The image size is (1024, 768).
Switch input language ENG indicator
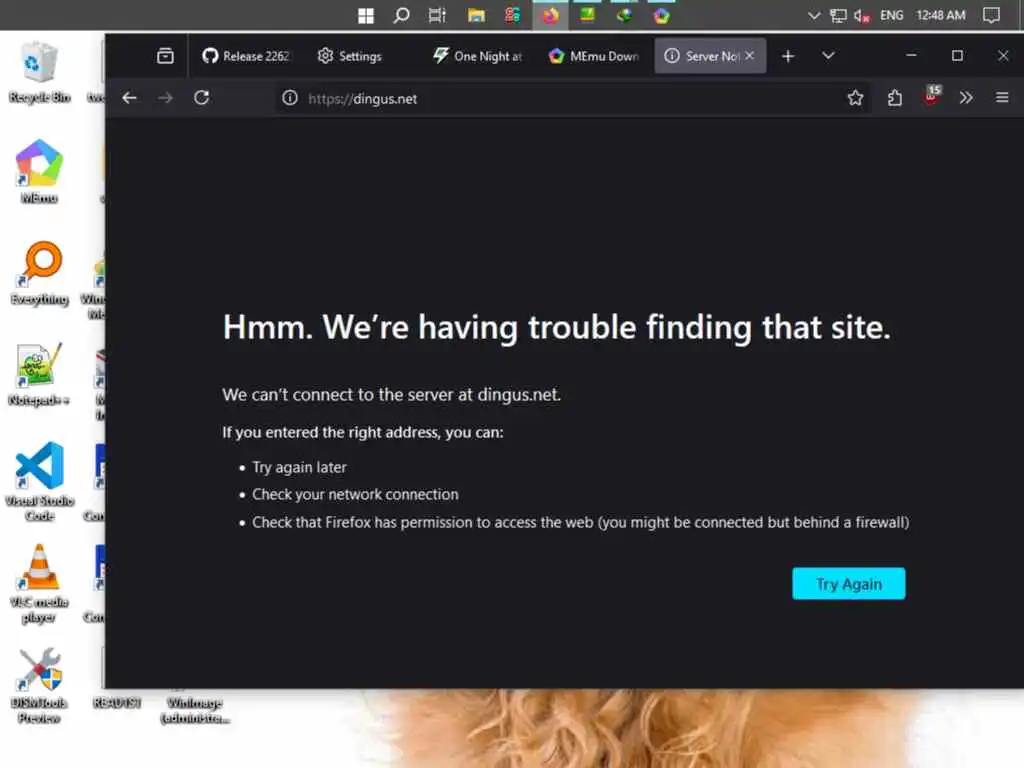point(891,15)
